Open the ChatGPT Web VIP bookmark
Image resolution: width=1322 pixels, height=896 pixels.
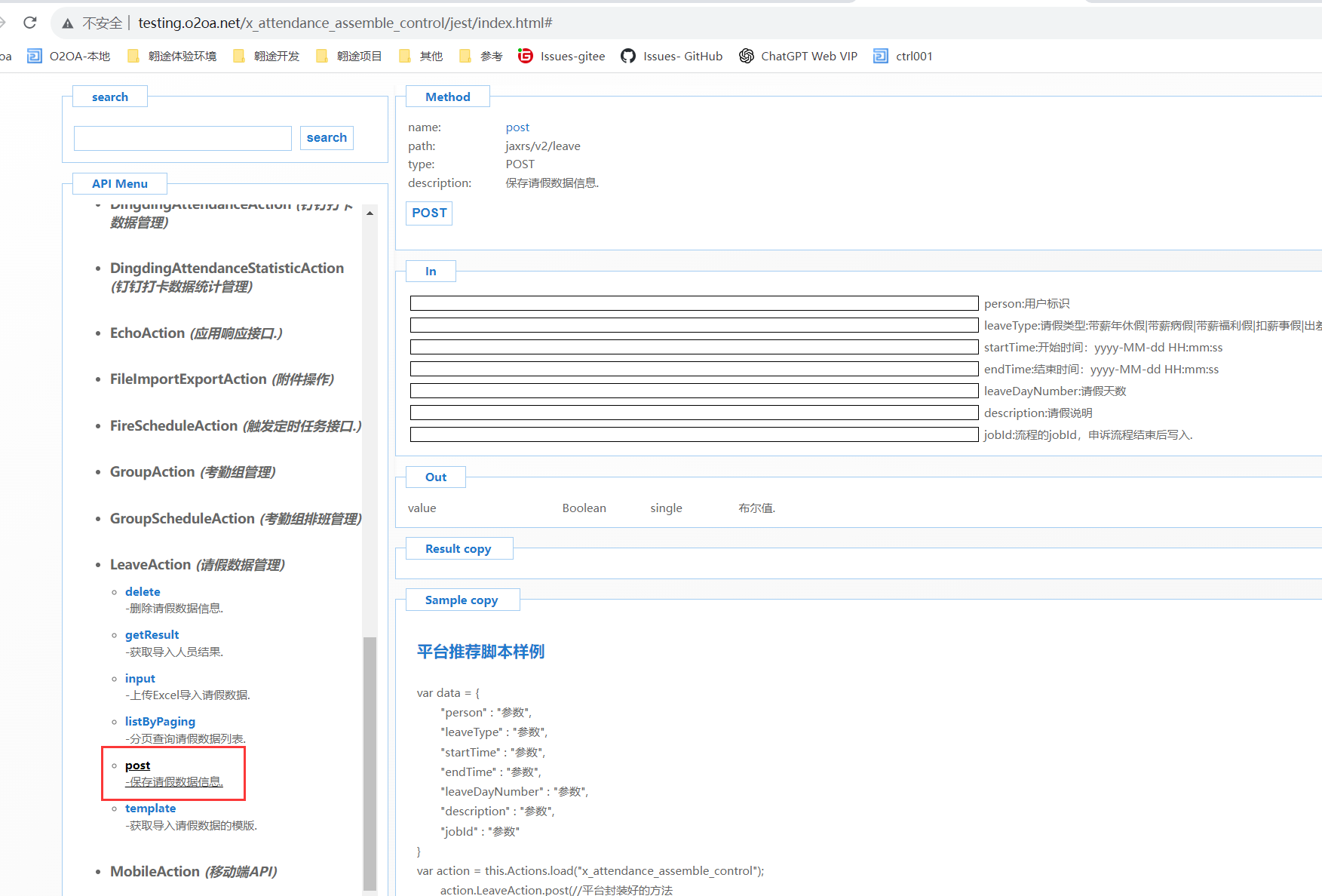(x=798, y=56)
